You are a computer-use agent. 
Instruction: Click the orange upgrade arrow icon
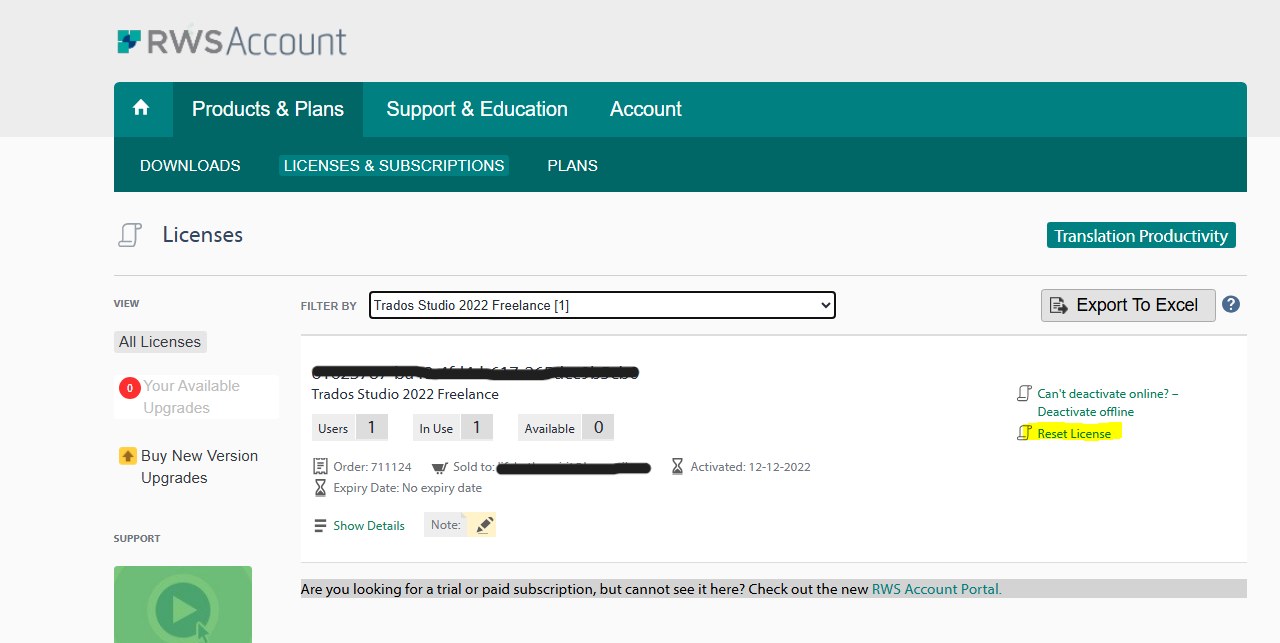click(x=128, y=455)
